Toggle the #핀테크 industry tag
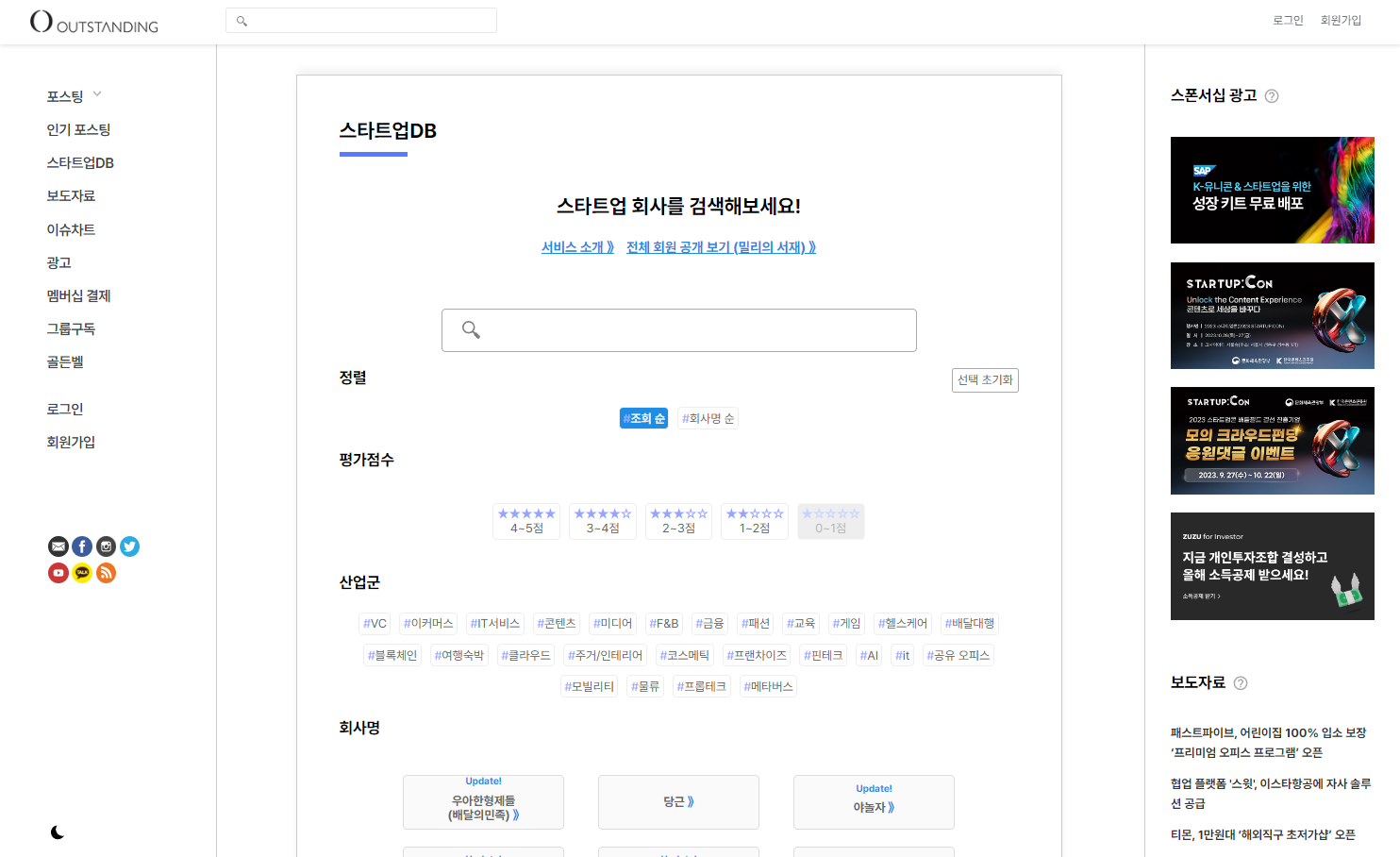Screen dimensions: 1400x857 tap(823, 655)
